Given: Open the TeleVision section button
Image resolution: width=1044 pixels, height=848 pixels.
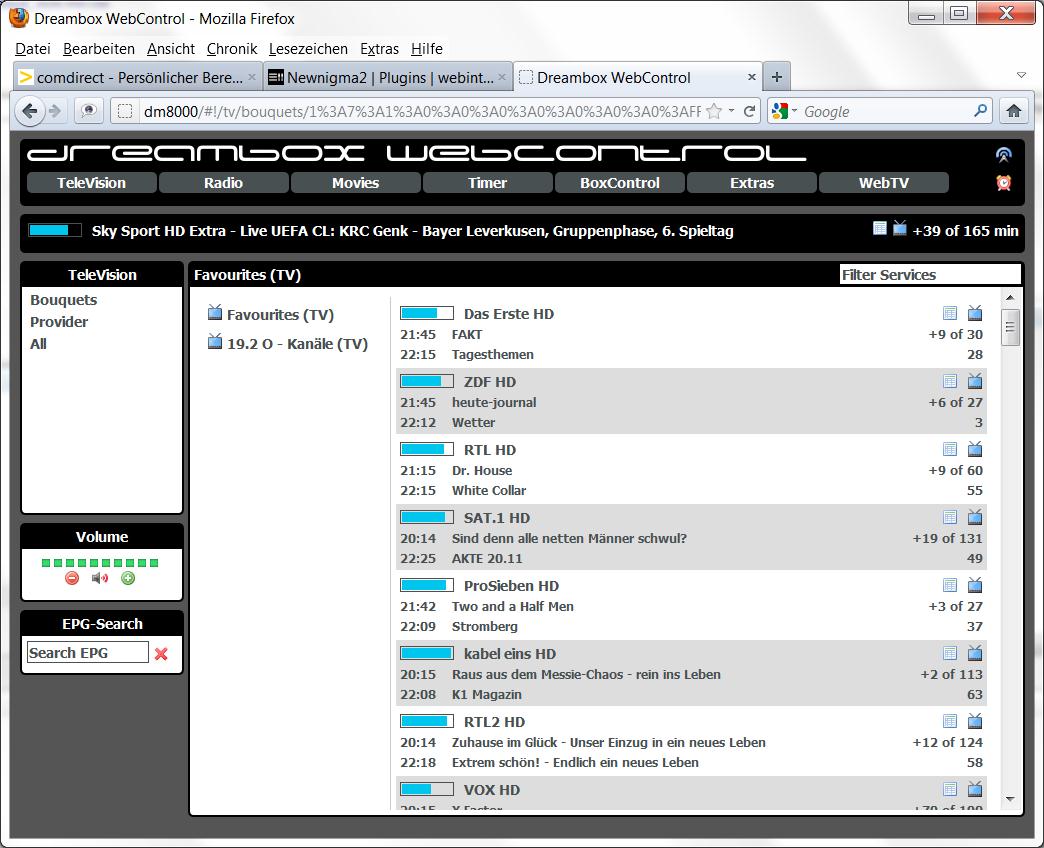Looking at the screenshot, I should tap(92, 183).
